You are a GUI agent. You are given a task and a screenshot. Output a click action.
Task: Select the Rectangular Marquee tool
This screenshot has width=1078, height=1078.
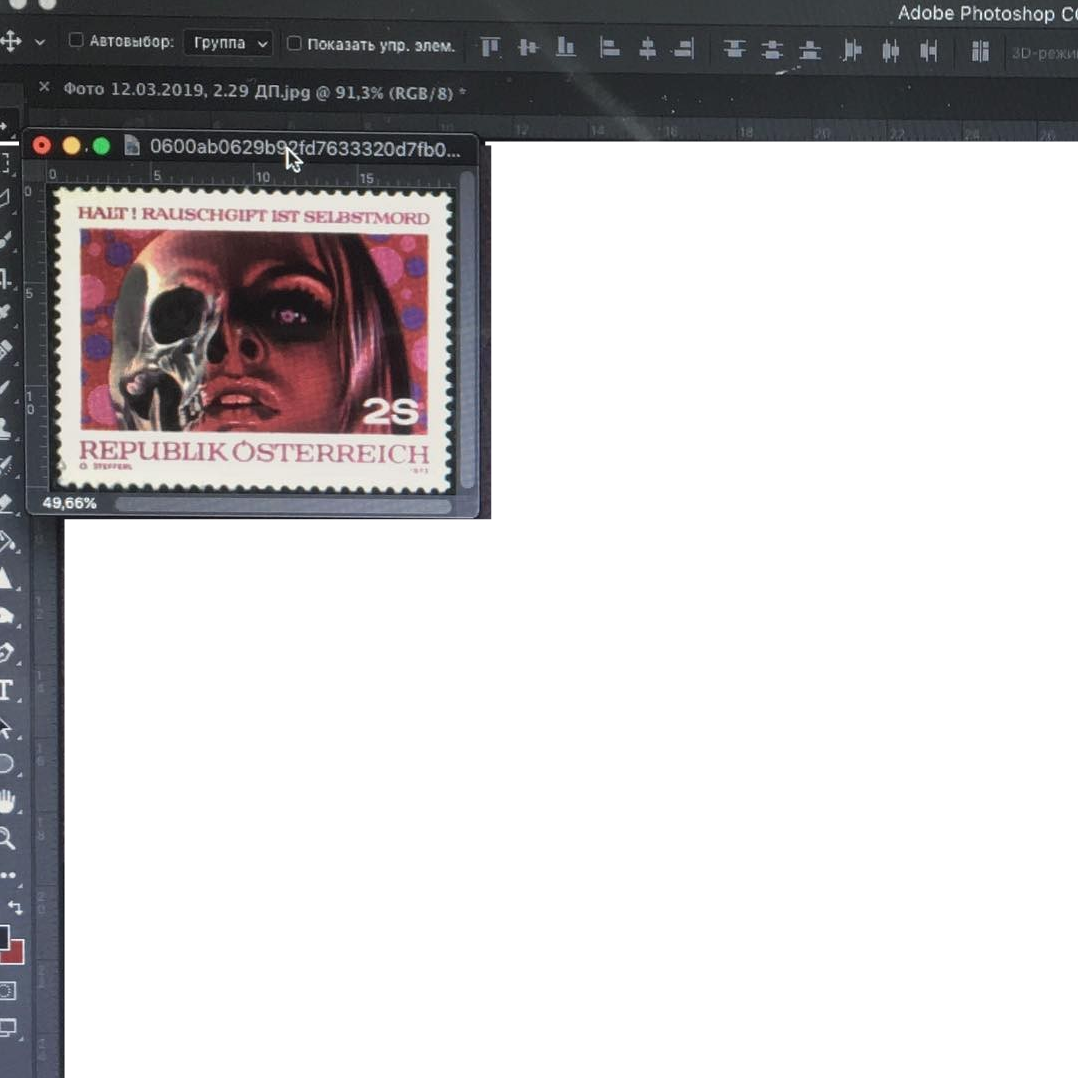pos(6,163)
